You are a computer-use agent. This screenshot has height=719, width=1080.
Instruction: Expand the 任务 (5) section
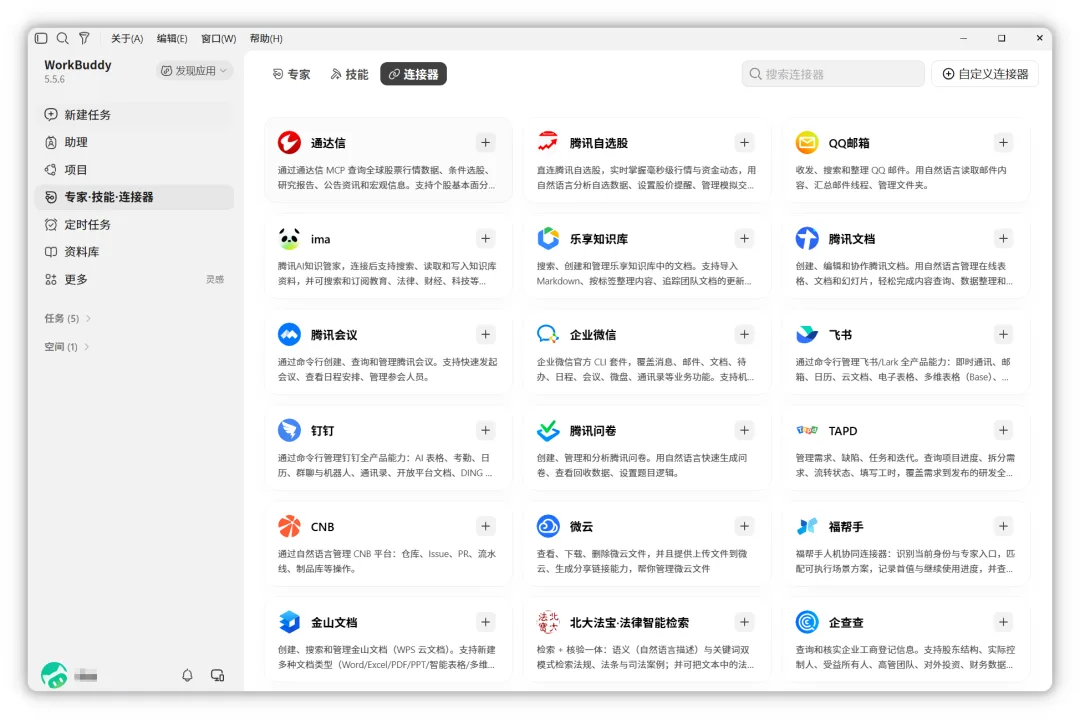click(68, 318)
